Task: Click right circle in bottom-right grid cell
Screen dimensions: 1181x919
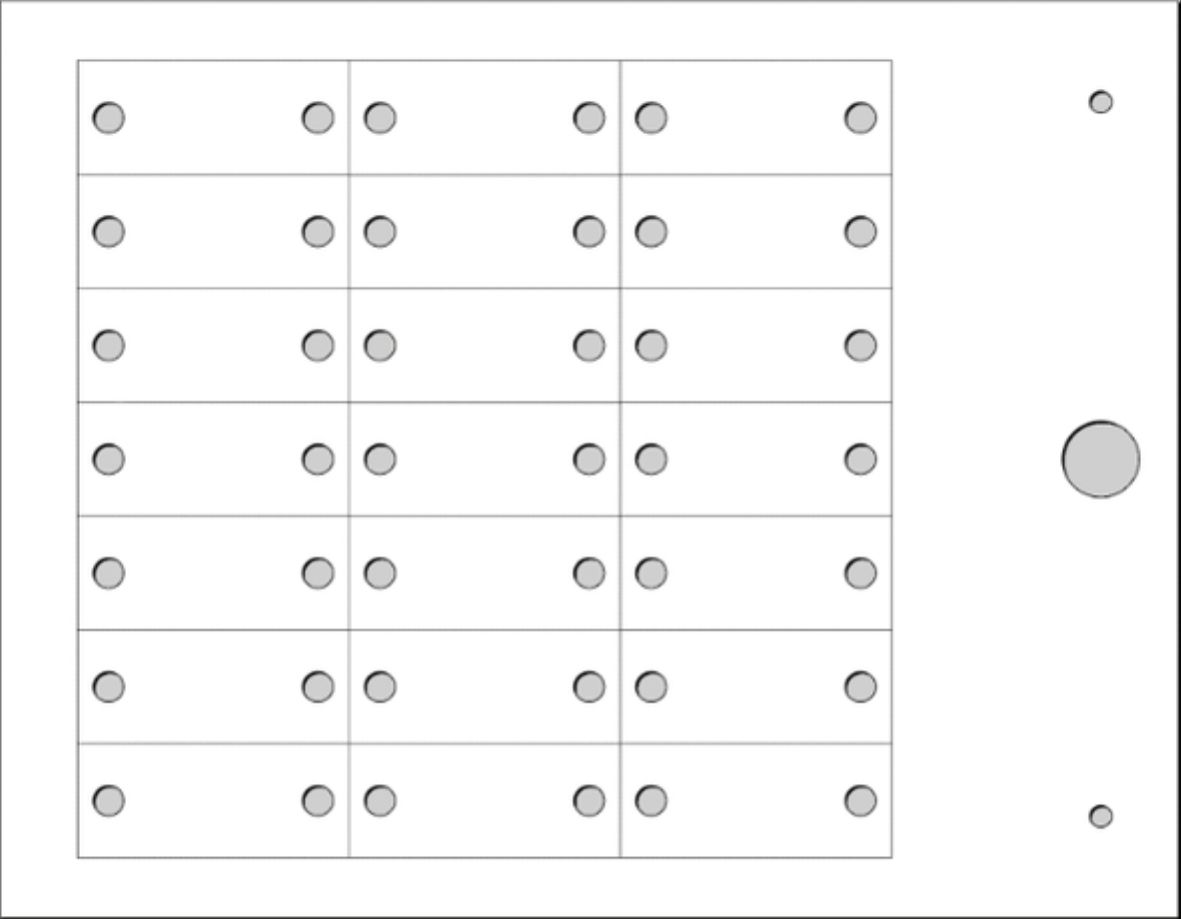Action: pyautogui.click(x=860, y=801)
